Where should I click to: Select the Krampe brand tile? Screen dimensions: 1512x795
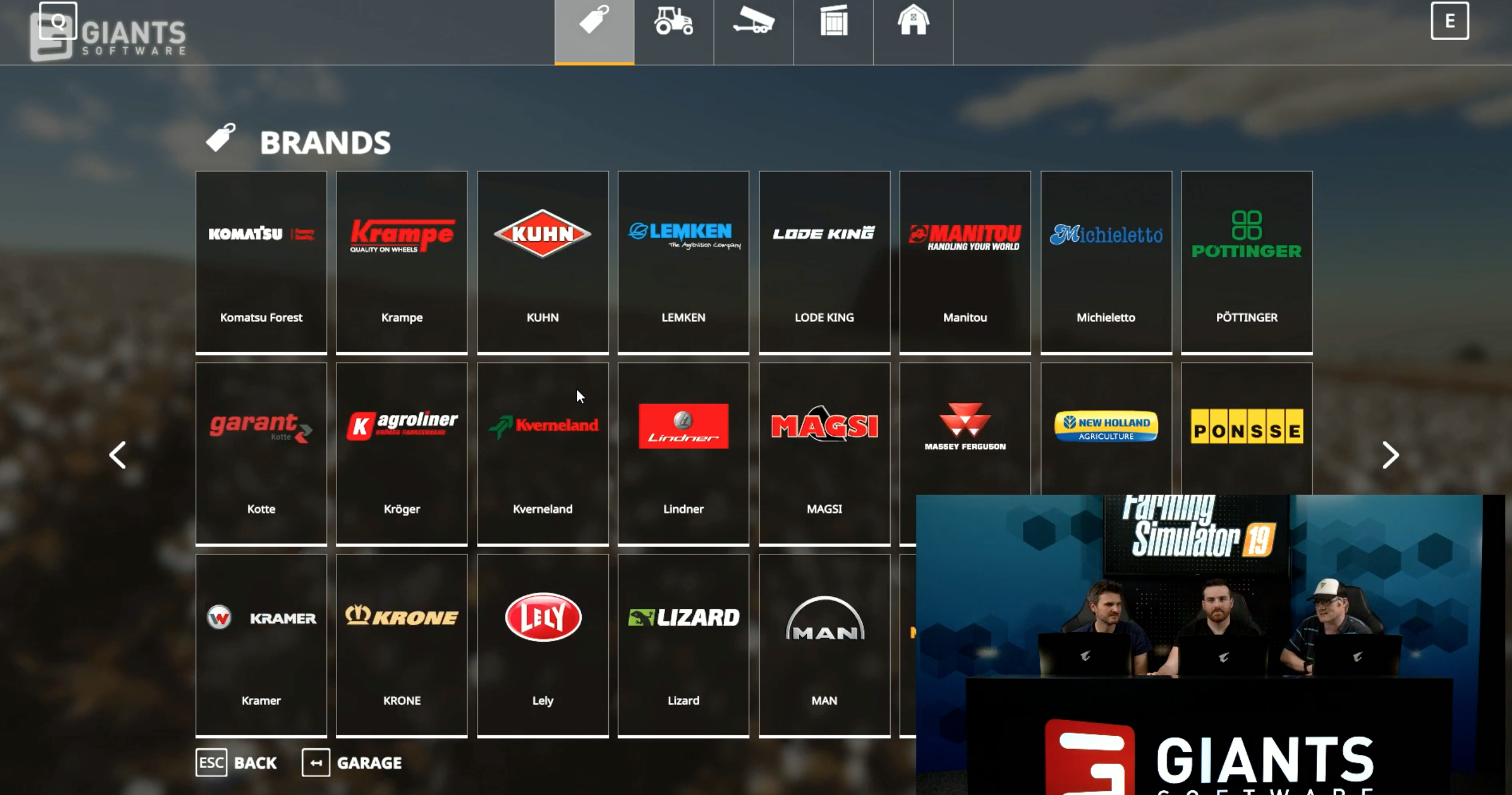pos(402,262)
